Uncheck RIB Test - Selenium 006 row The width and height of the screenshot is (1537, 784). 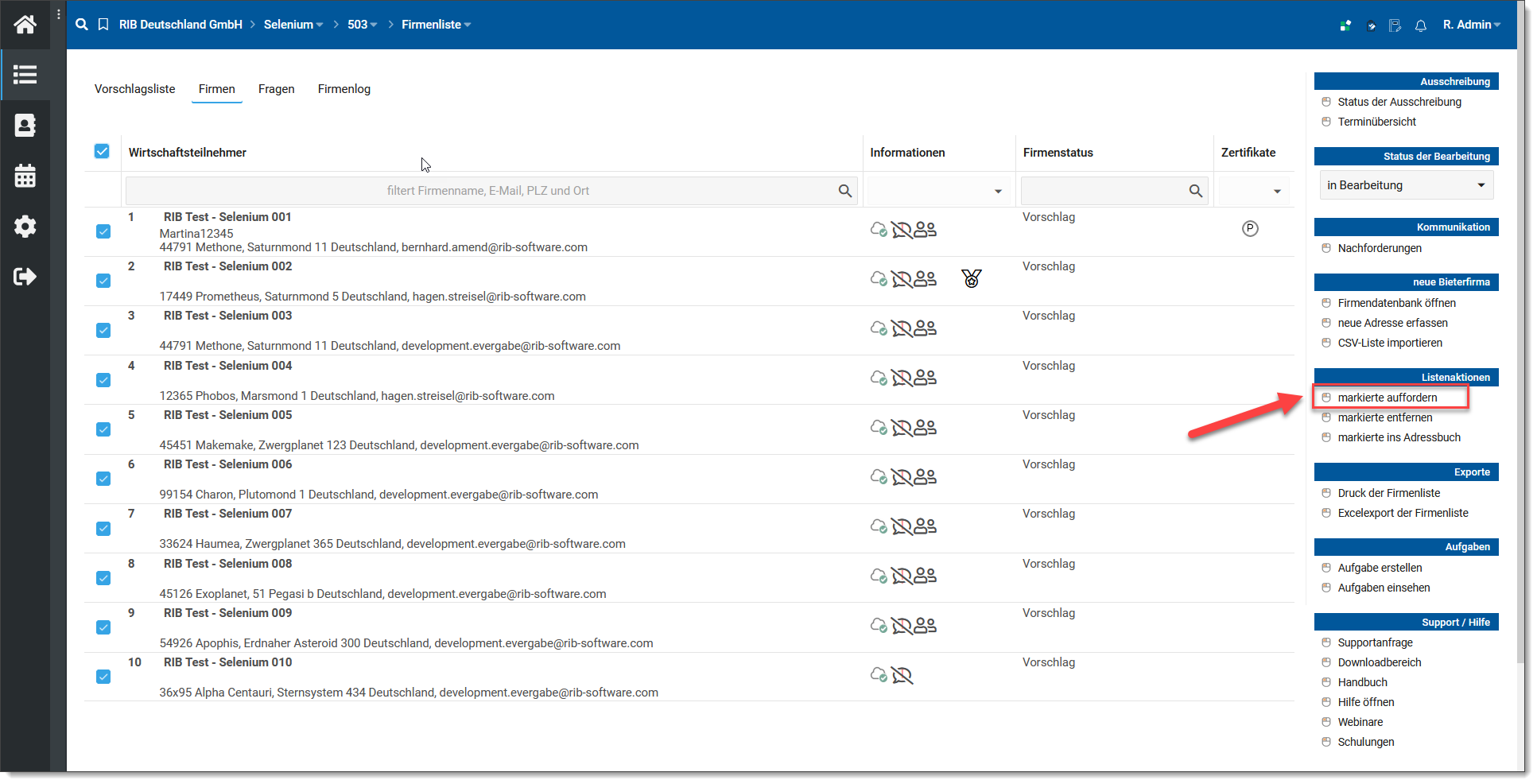click(x=103, y=479)
